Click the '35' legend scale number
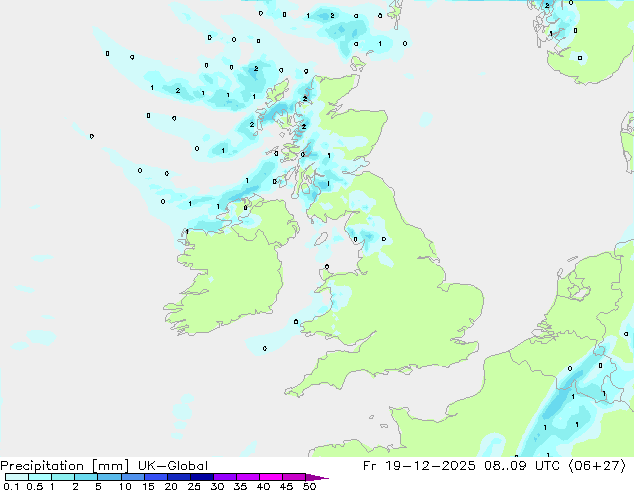 tap(240, 486)
